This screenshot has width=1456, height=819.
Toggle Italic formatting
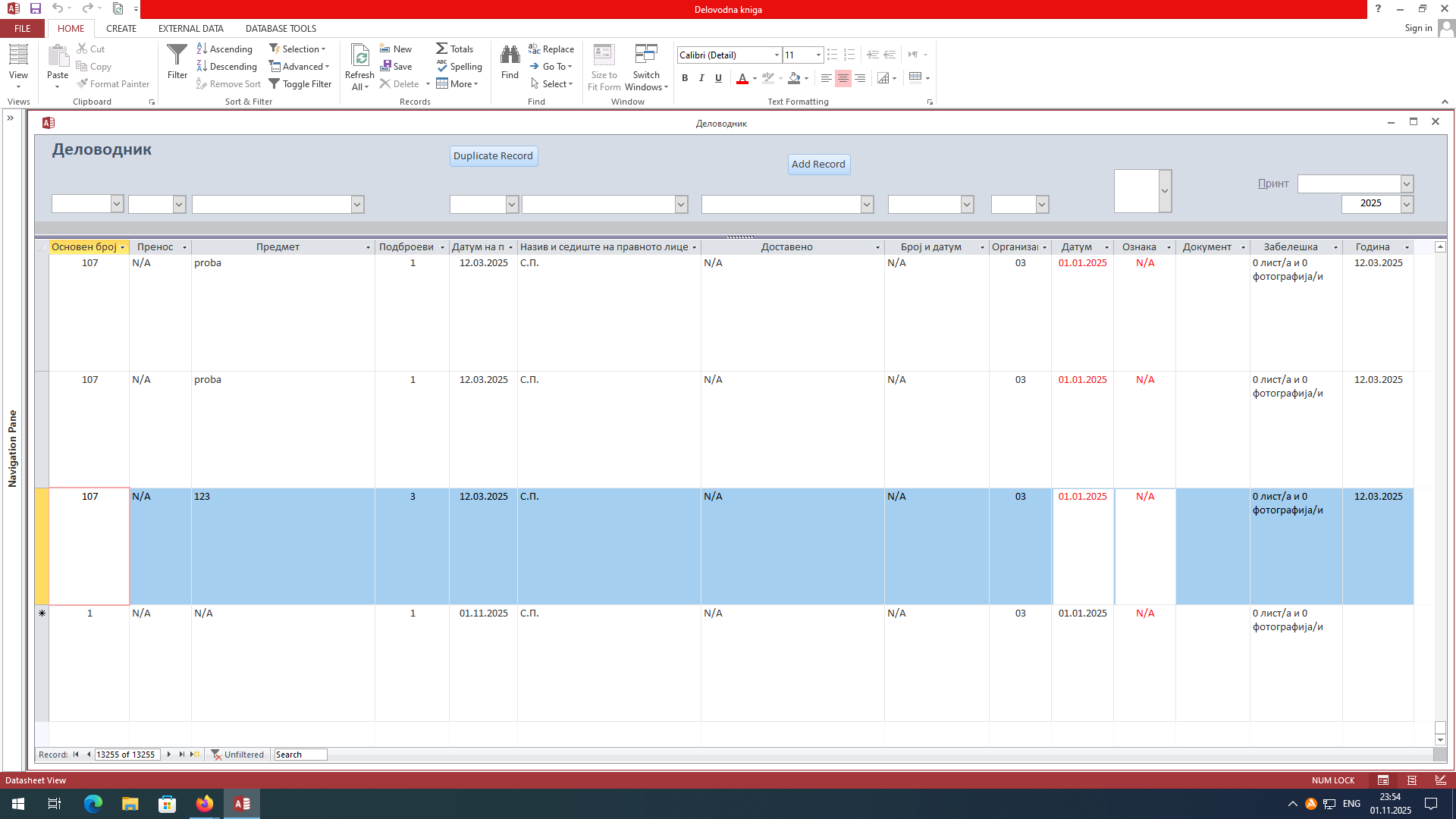coord(701,78)
